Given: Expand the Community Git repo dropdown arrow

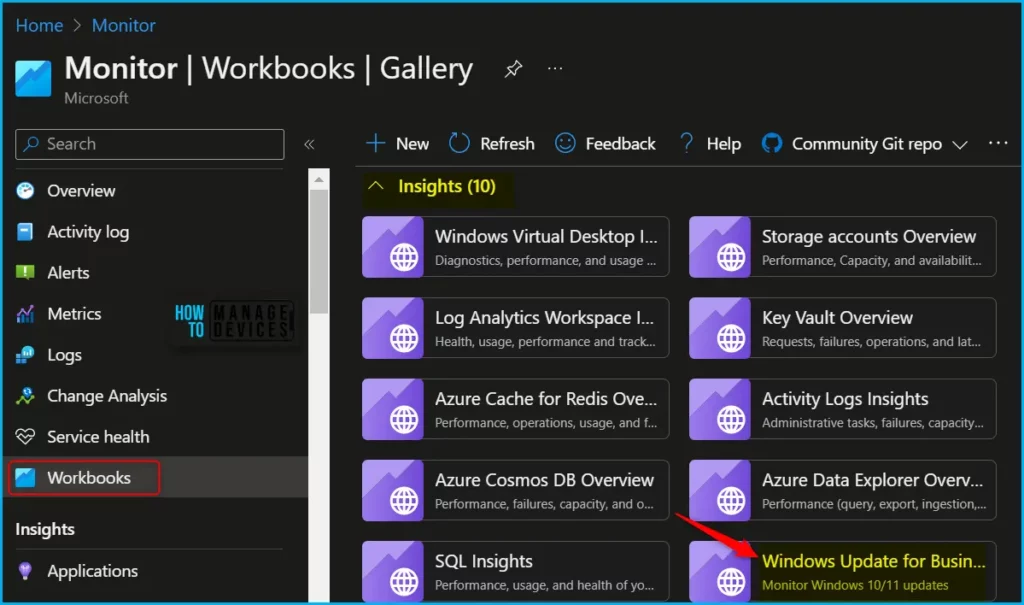Looking at the screenshot, I should 959,144.
